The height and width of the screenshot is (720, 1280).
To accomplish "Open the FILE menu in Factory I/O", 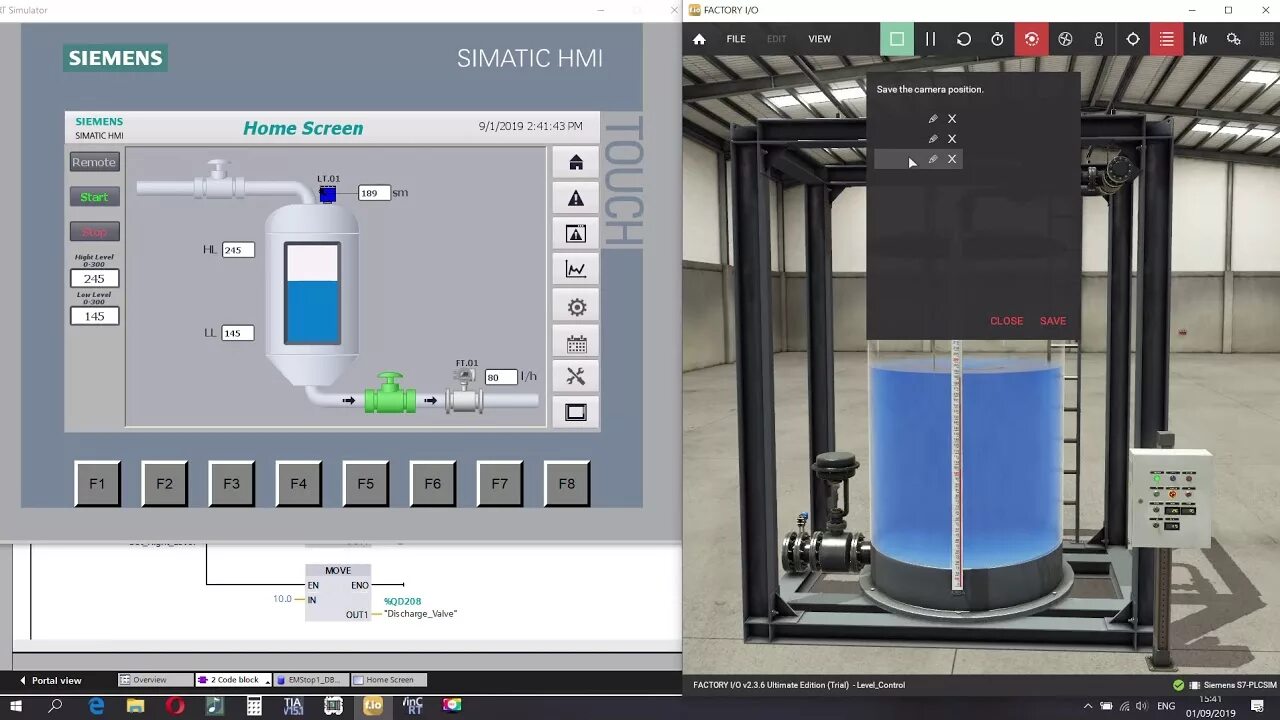I will click(736, 39).
